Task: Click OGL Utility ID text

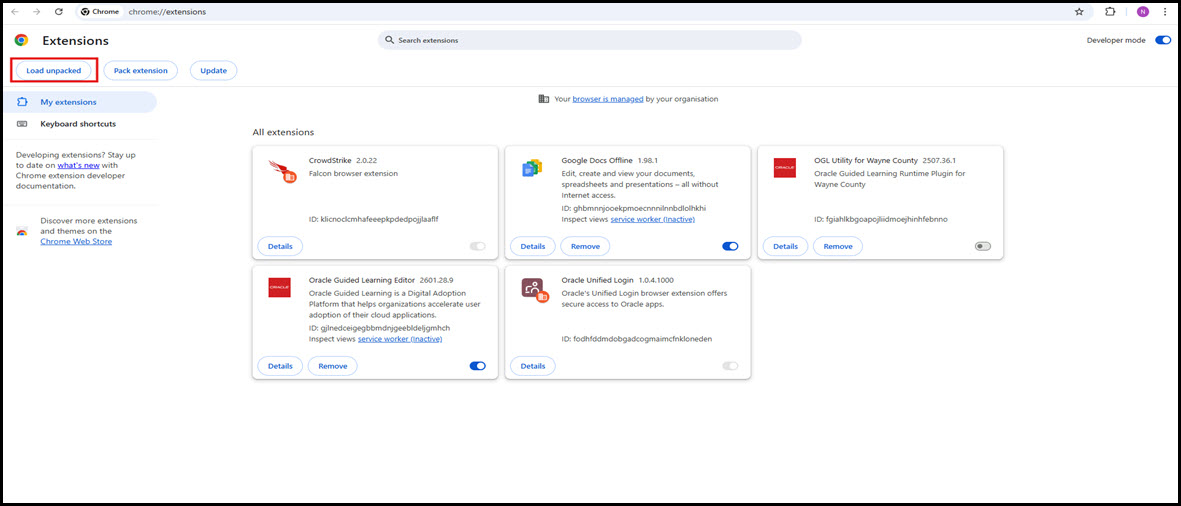Action: 880,219
